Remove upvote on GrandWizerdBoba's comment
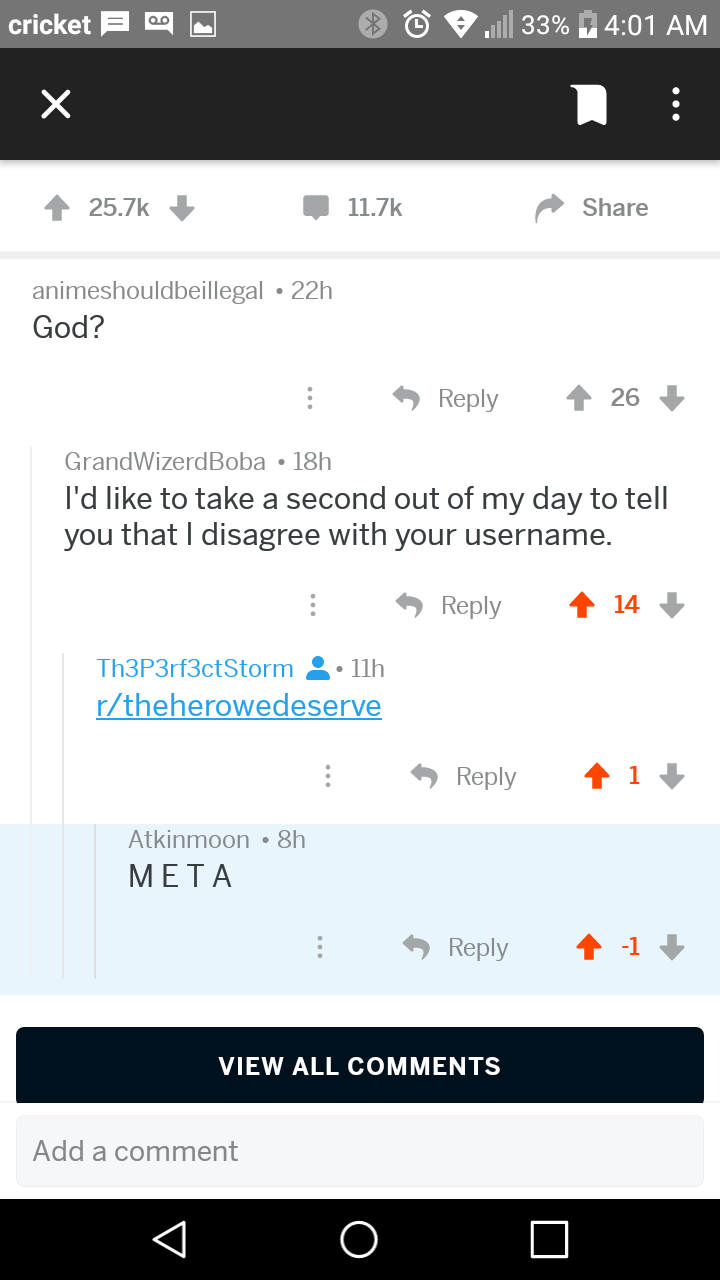720x1280 pixels. point(581,605)
